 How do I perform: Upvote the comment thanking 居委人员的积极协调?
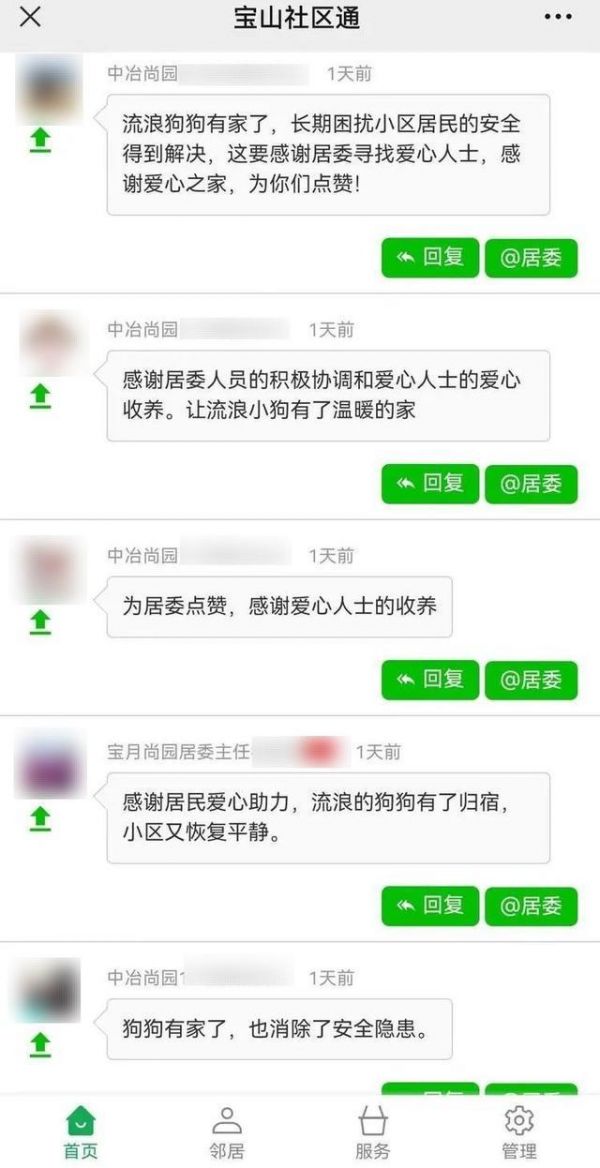tap(40, 396)
